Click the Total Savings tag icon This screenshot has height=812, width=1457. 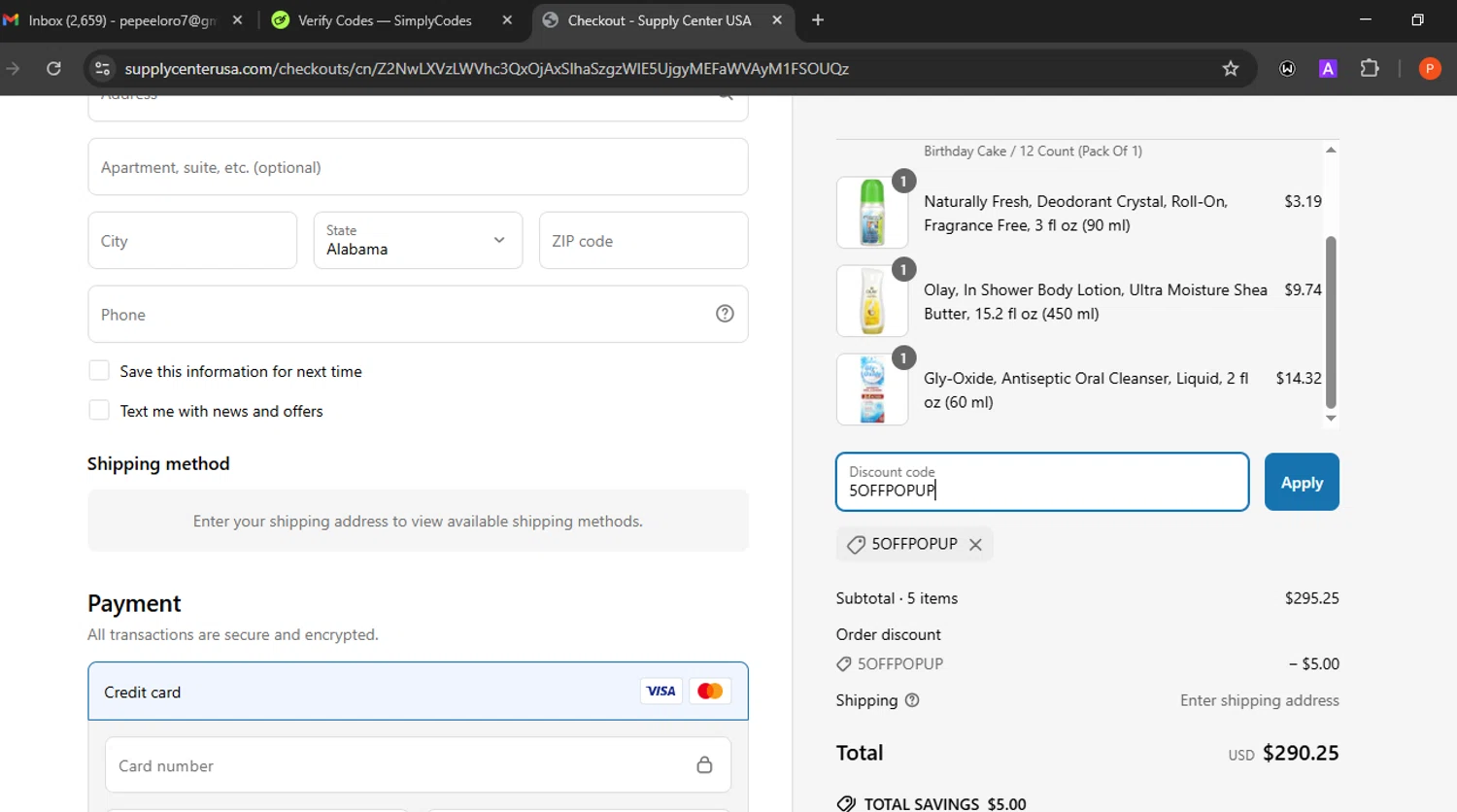846,803
